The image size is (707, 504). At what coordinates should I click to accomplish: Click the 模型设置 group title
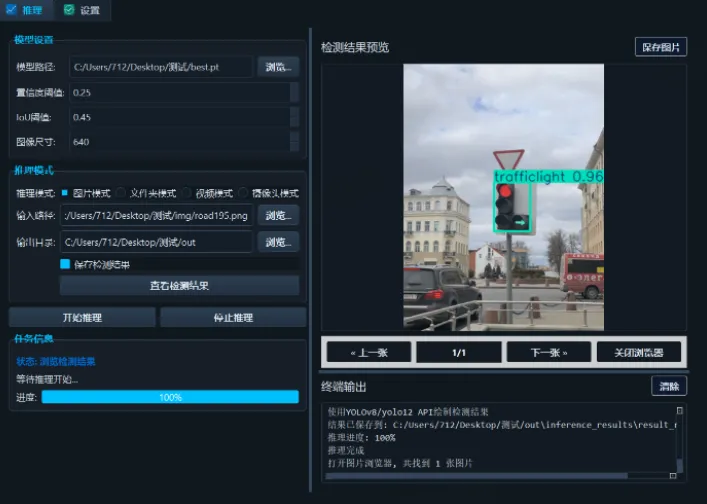tap(33, 40)
